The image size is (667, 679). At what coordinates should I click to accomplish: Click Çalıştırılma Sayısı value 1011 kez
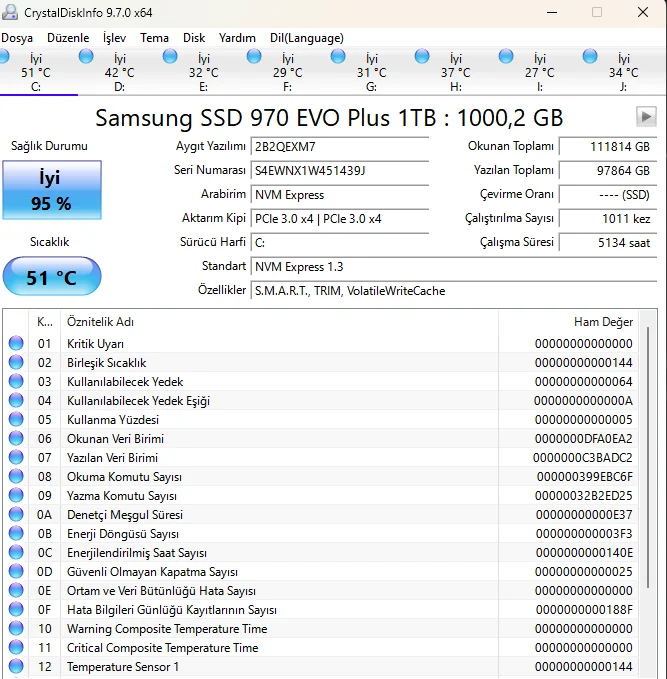[x=608, y=219]
